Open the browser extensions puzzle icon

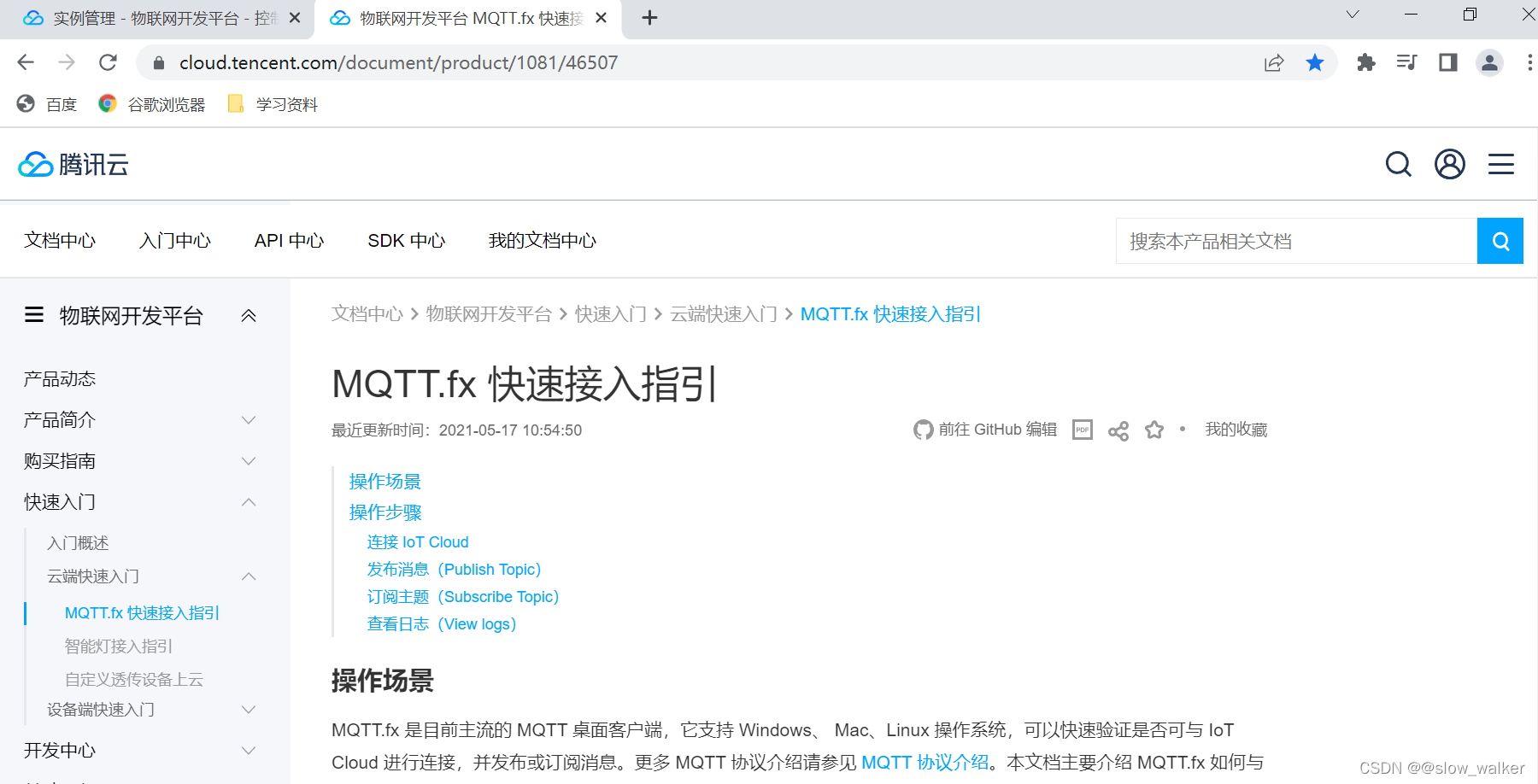coord(1365,62)
